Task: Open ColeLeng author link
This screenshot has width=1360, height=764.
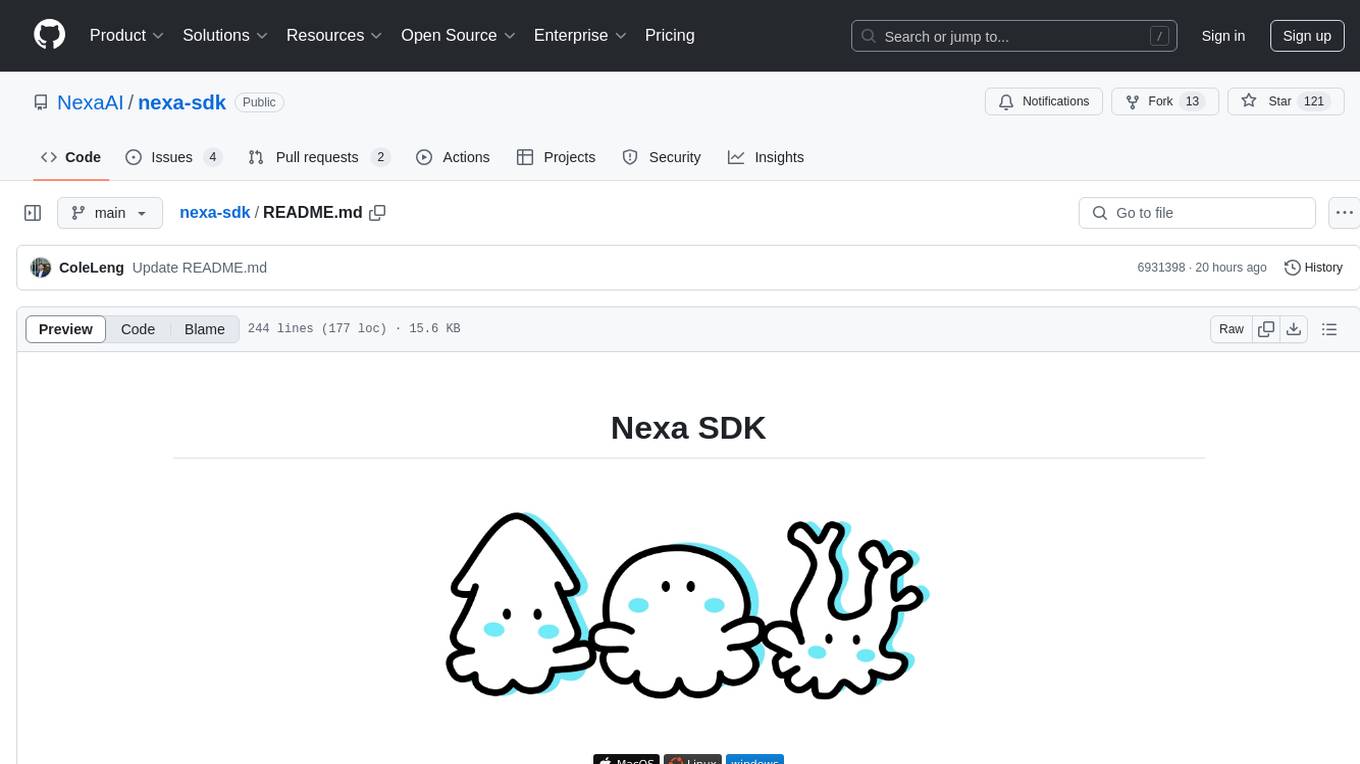Action: 92,268
